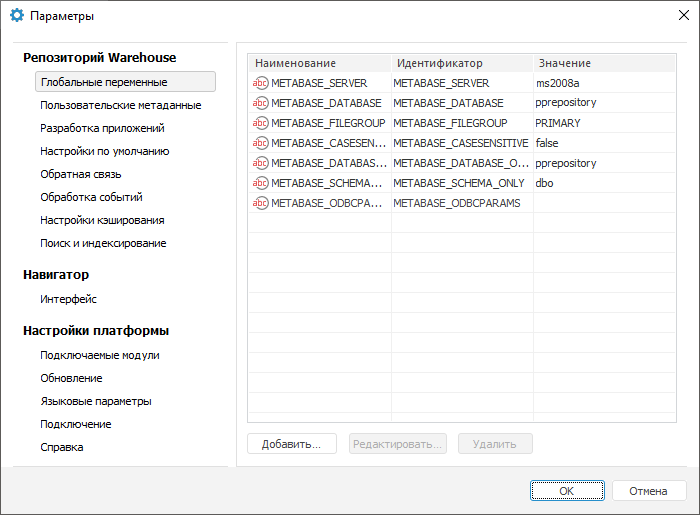Switch to Разработка приложений settings

tap(102, 128)
